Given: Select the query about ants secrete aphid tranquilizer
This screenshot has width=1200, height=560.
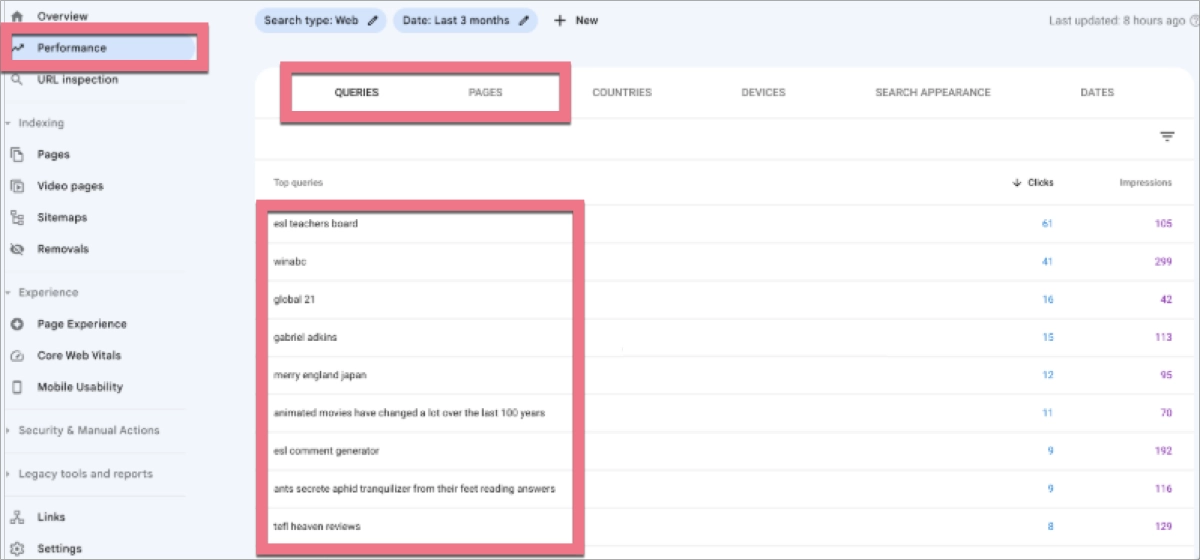Looking at the screenshot, I should coord(414,489).
